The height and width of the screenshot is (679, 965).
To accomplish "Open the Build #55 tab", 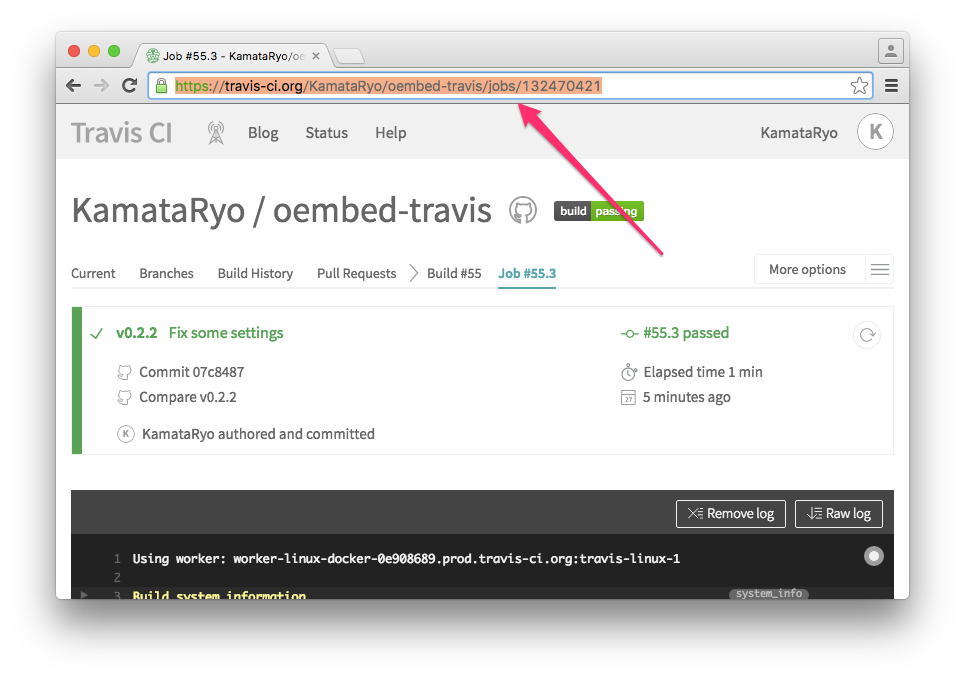I will pos(454,273).
